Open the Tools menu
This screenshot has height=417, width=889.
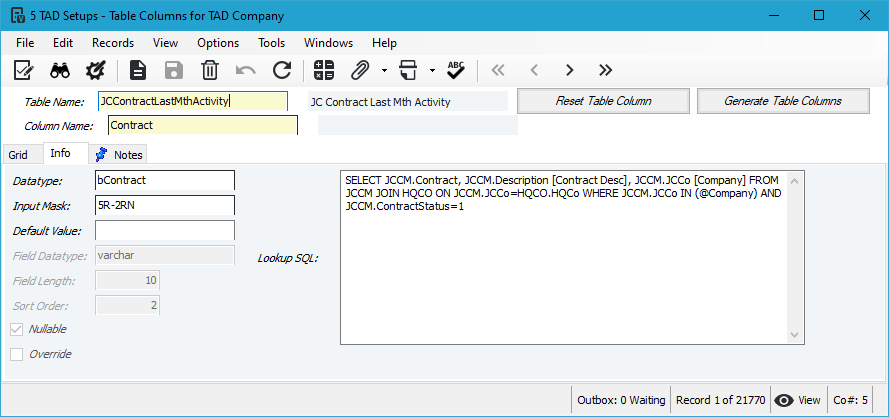point(272,43)
